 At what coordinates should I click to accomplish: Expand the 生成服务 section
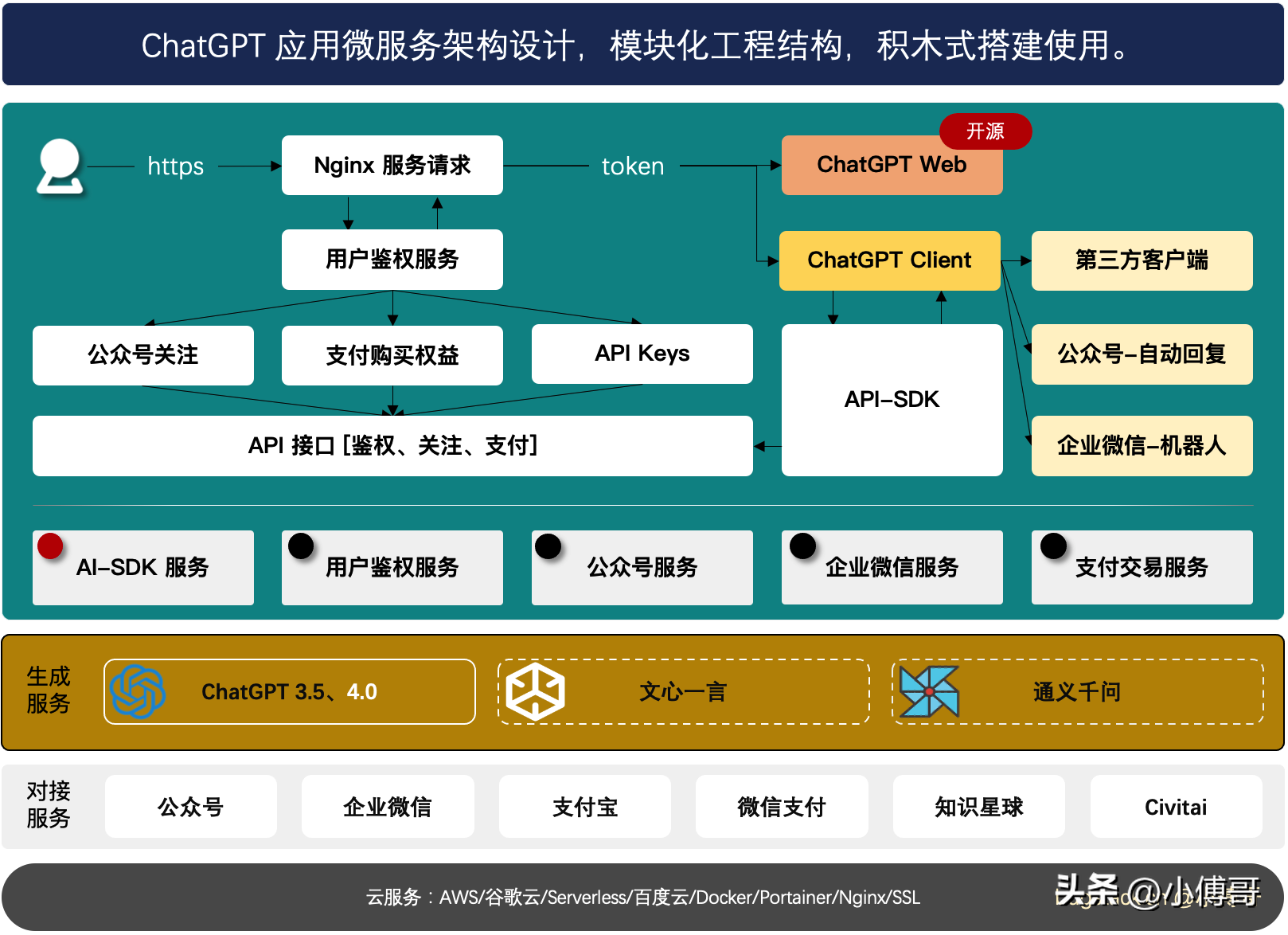(x=49, y=690)
